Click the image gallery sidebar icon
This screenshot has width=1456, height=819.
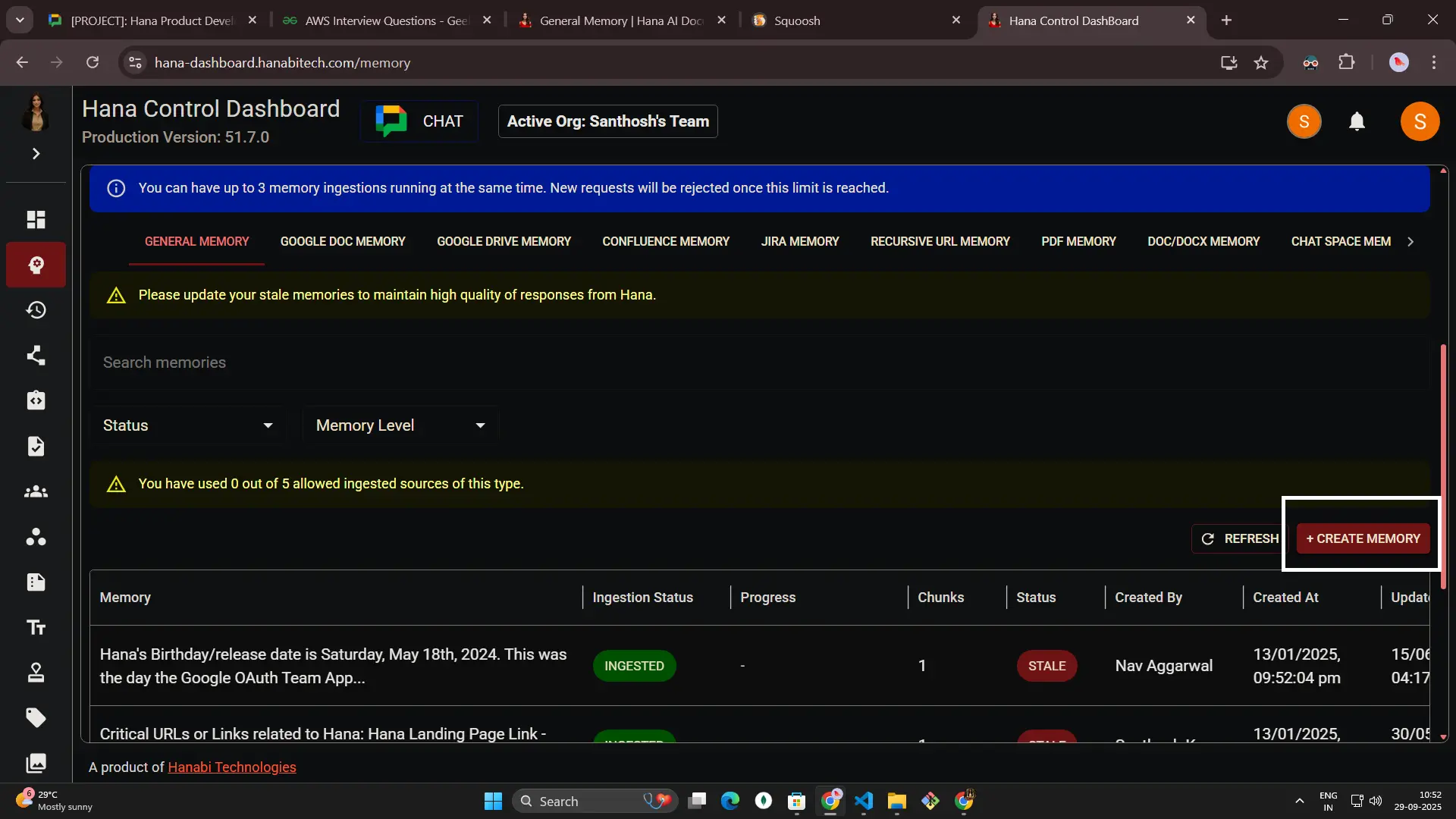pyautogui.click(x=36, y=763)
